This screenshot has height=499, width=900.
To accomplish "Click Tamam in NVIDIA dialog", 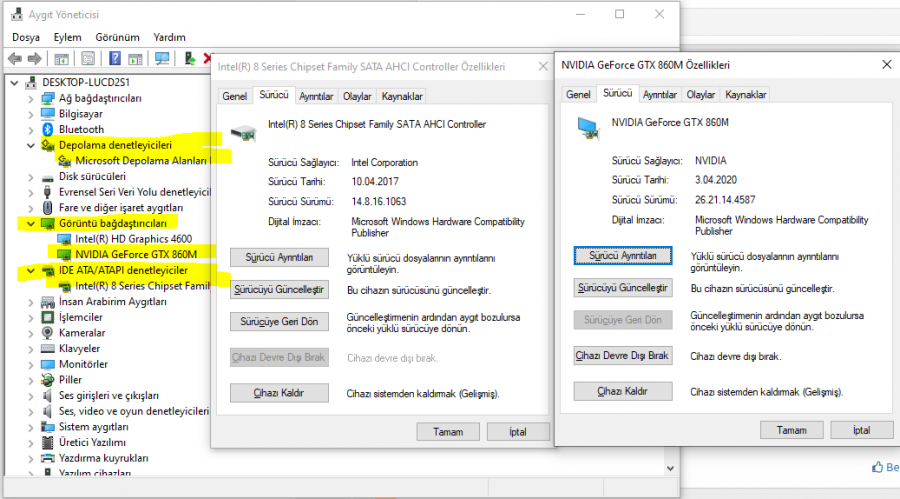I will [x=792, y=430].
